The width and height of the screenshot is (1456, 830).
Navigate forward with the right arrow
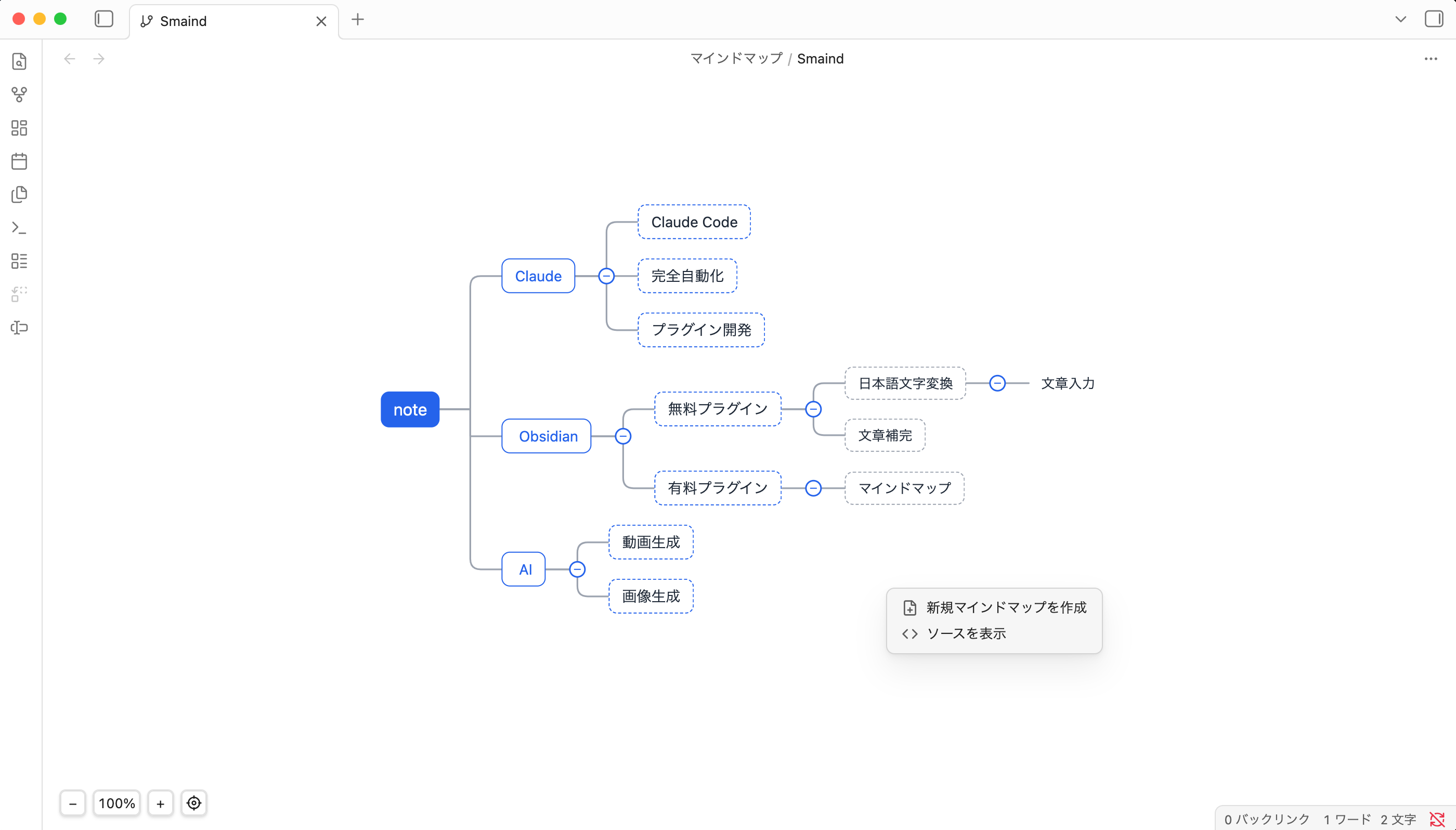(x=99, y=59)
